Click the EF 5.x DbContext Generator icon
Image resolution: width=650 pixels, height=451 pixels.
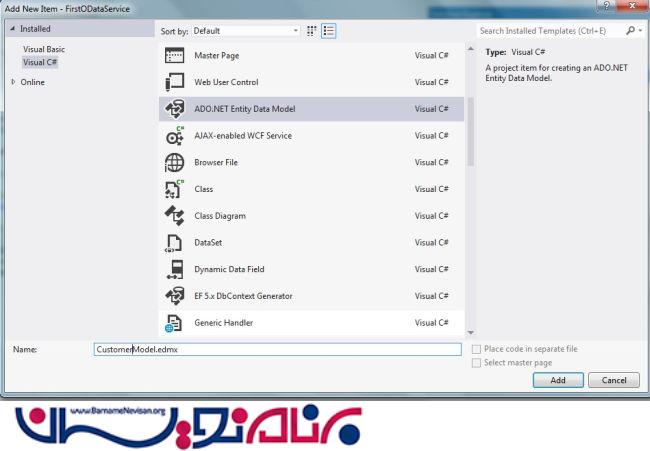pos(174,296)
